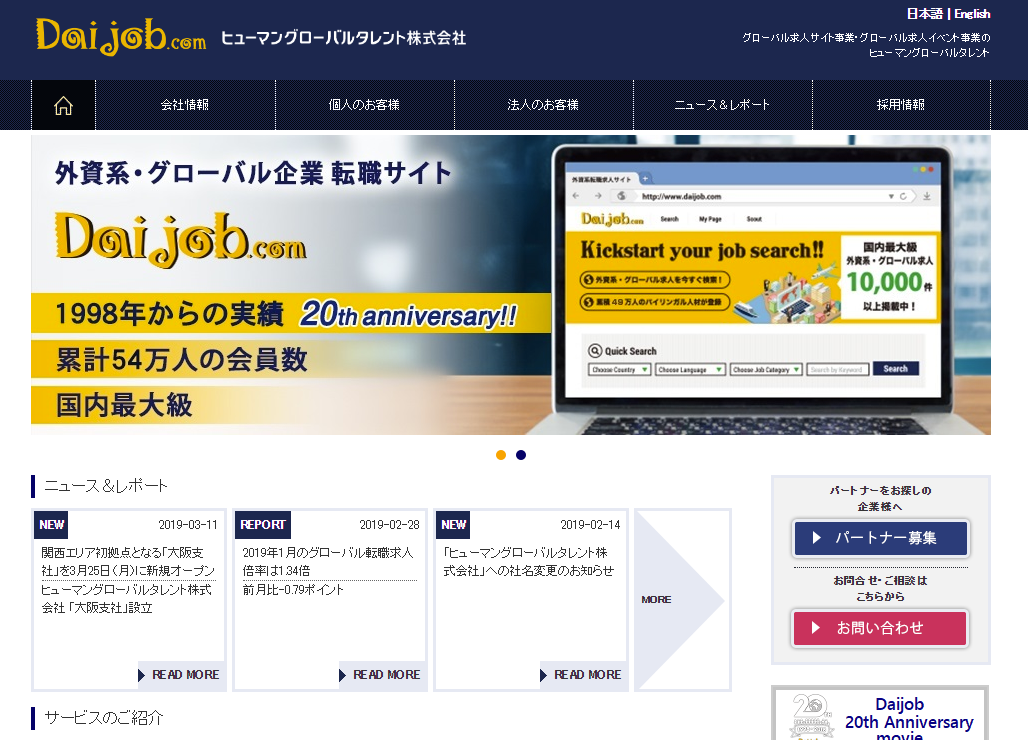
Task: Click the date 2019-03-11
Action: click(x=188, y=525)
